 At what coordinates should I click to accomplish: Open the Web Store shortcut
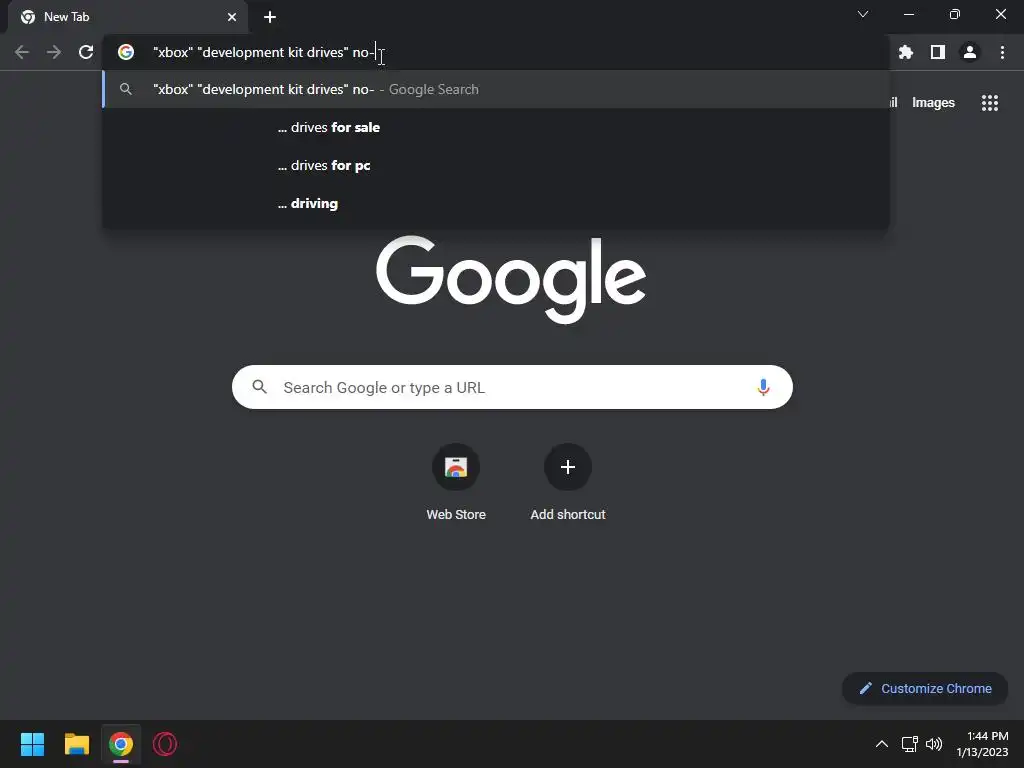pyautogui.click(x=456, y=483)
